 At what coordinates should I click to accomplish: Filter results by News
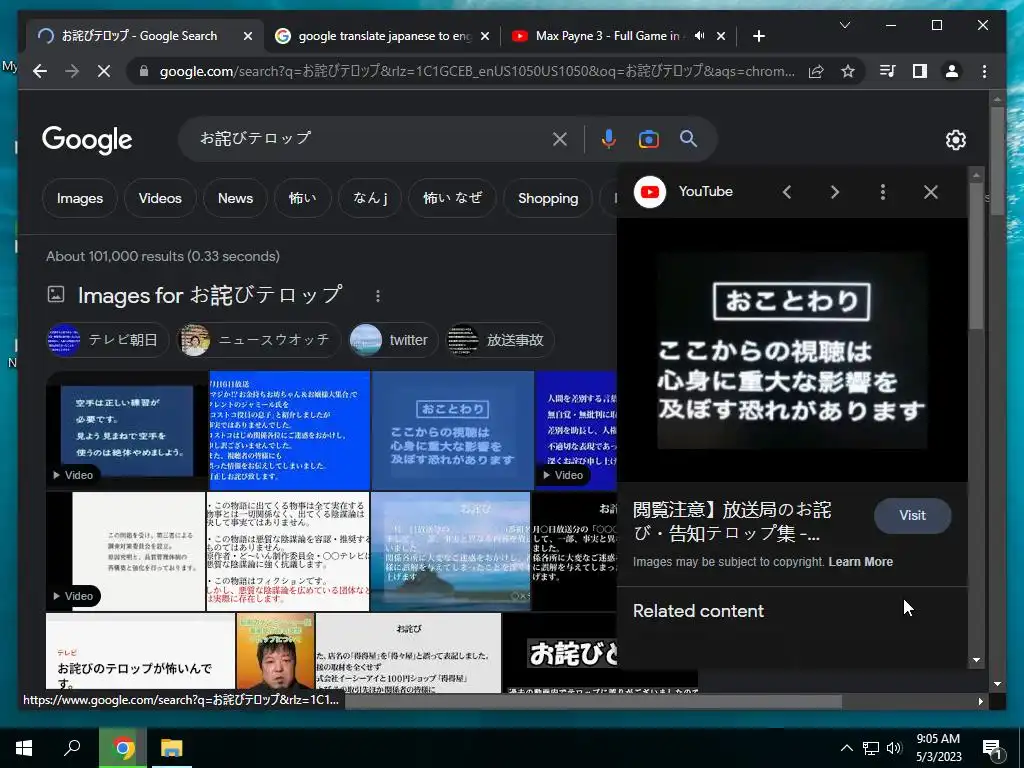(x=235, y=198)
